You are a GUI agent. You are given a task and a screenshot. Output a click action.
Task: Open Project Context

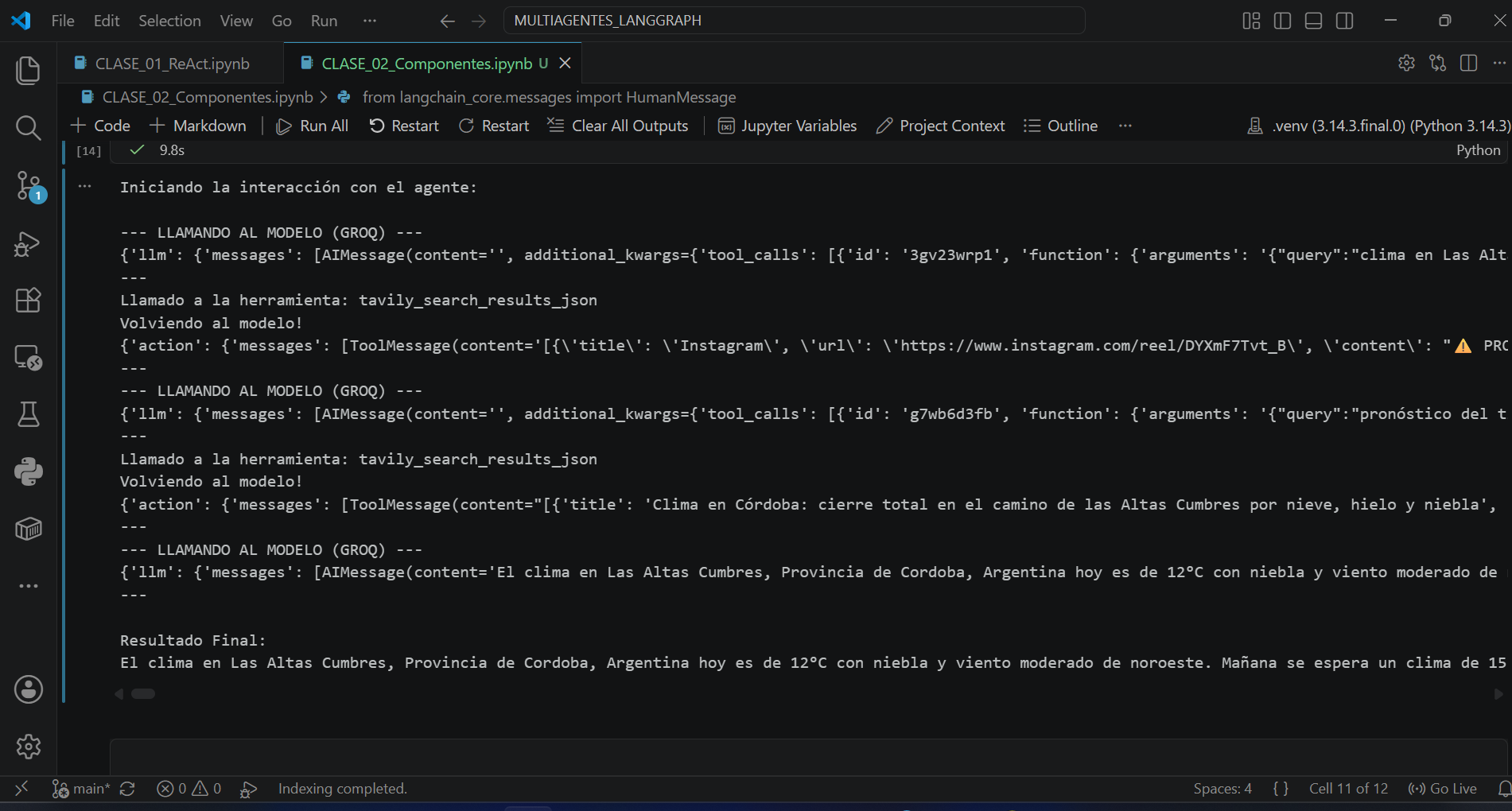[x=940, y=126]
